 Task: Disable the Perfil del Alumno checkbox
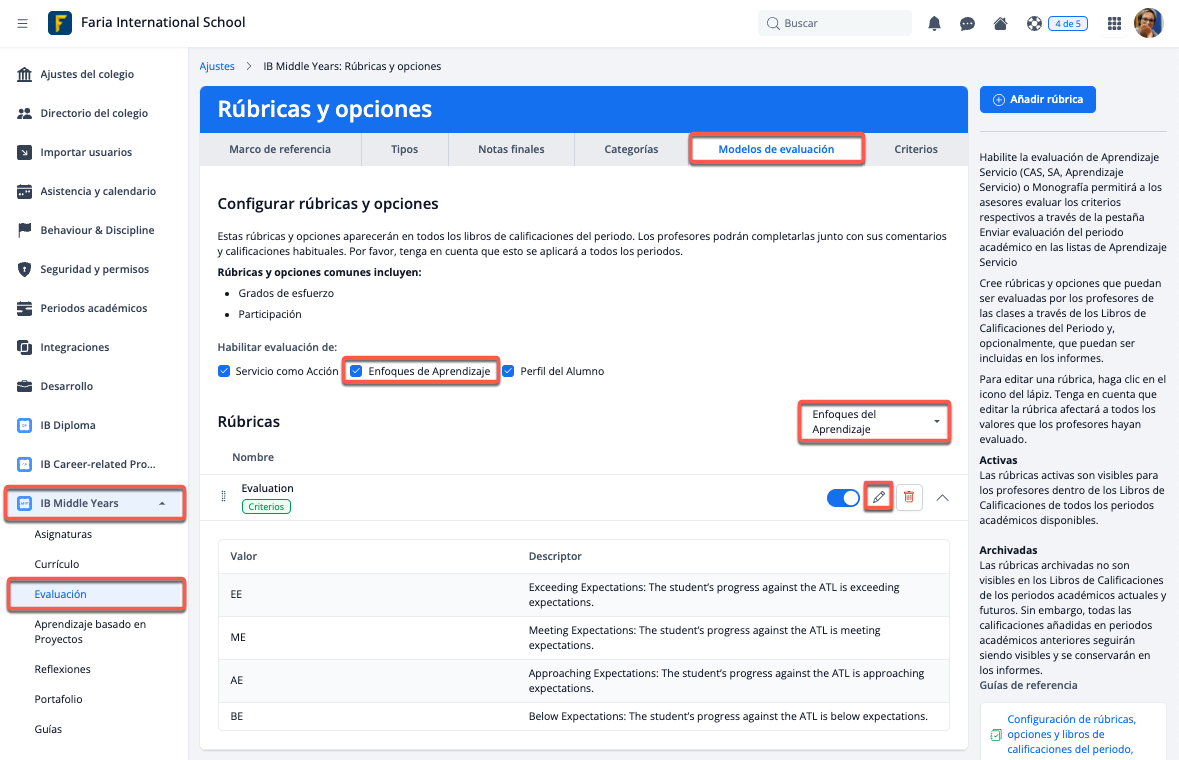point(508,371)
